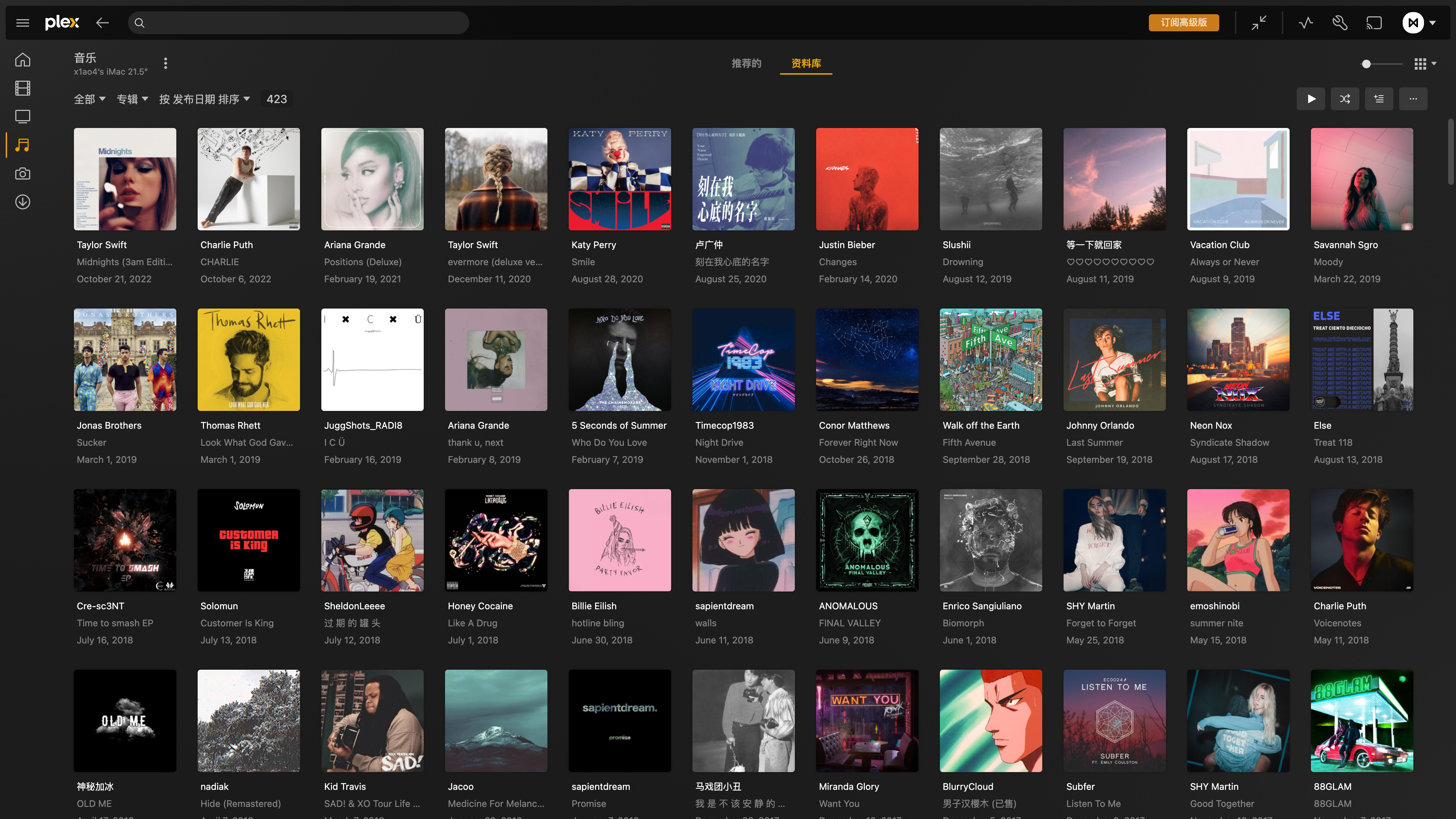Image resolution: width=1456 pixels, height=819 pixels.
Task: Open the Downloads sidebar icon
Action: click(x=23, y=202)
